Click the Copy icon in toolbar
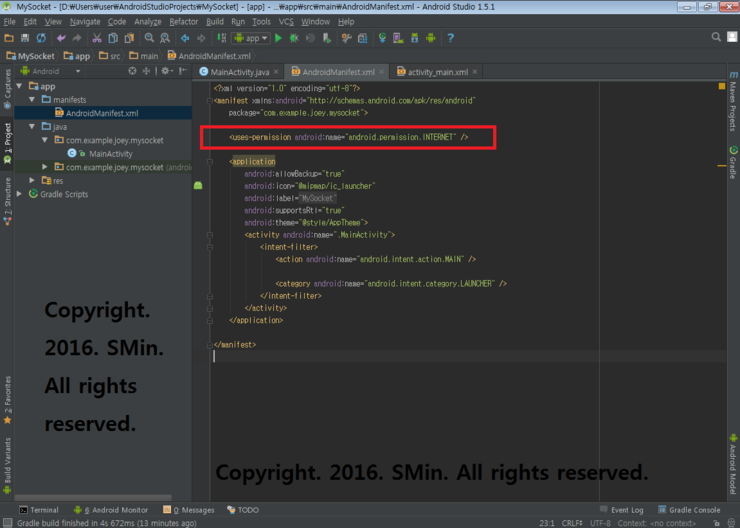Screen dimensions: 740x528 [x=113, y=38]
